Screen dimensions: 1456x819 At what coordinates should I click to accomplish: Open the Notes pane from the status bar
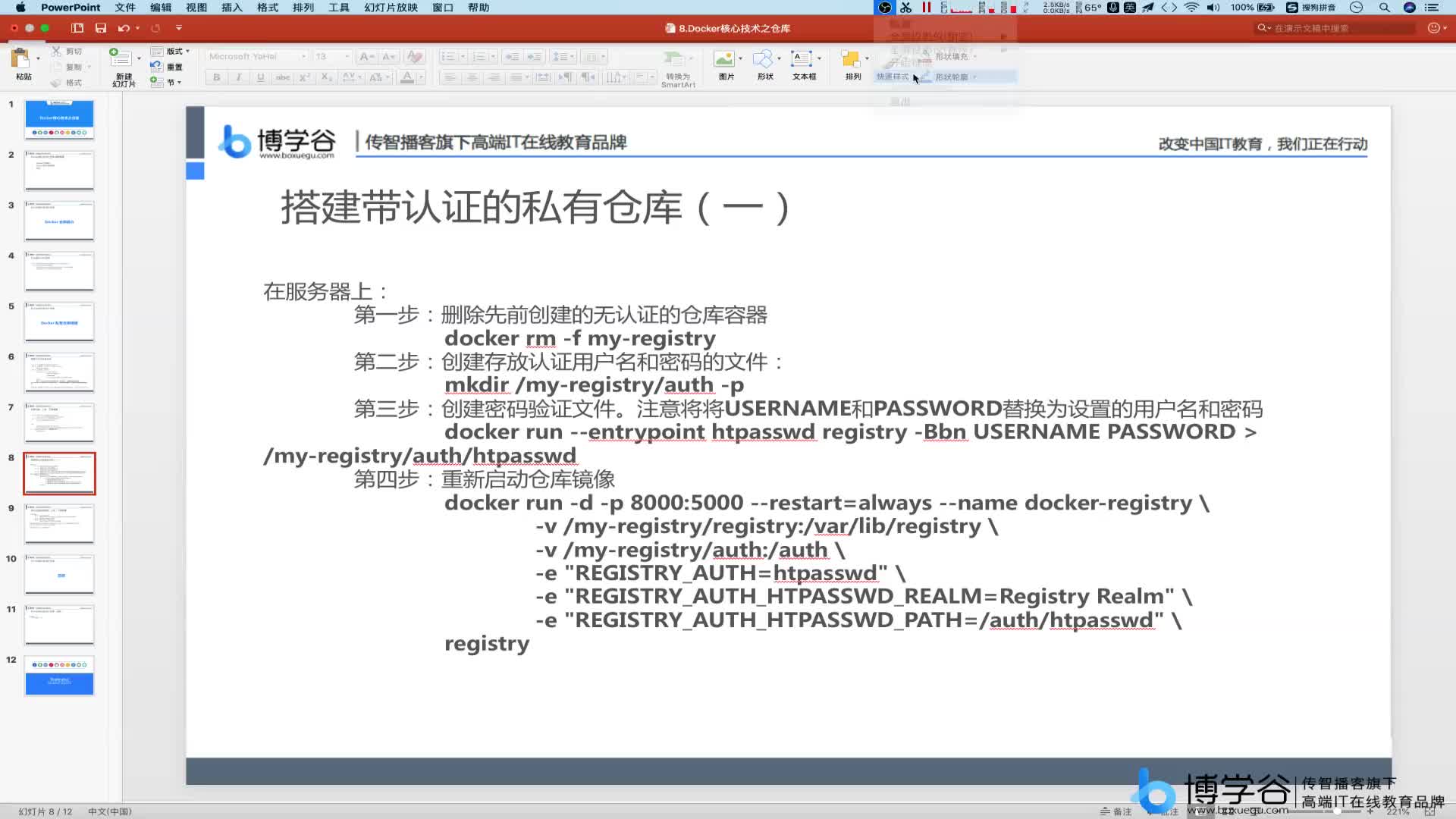[x=1116, y=811]
